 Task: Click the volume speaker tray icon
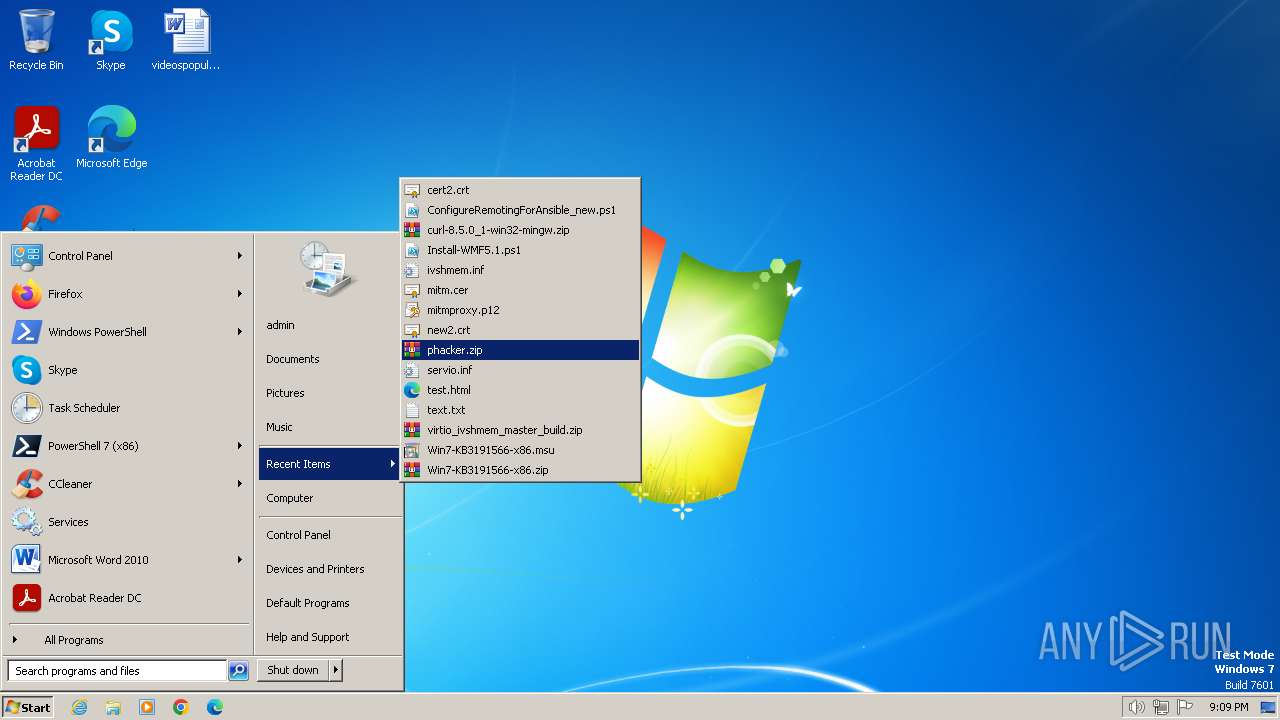1137,707
